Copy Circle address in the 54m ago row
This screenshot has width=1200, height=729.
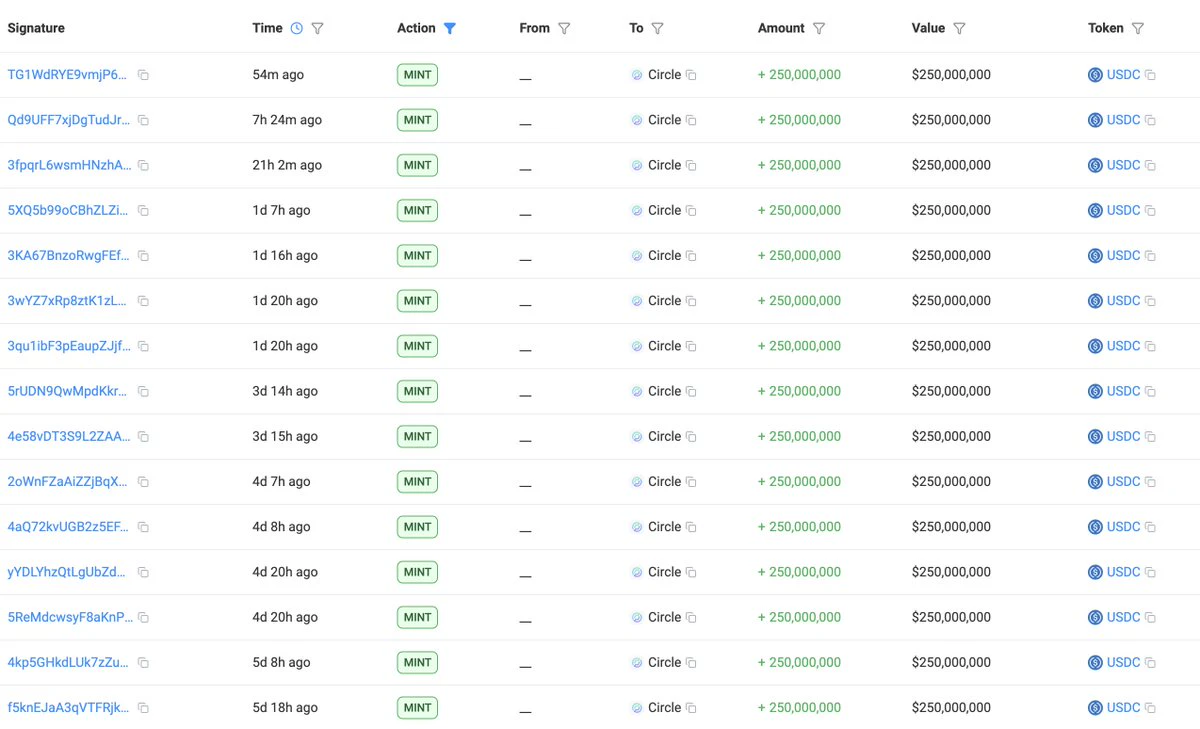click(691, 75)
